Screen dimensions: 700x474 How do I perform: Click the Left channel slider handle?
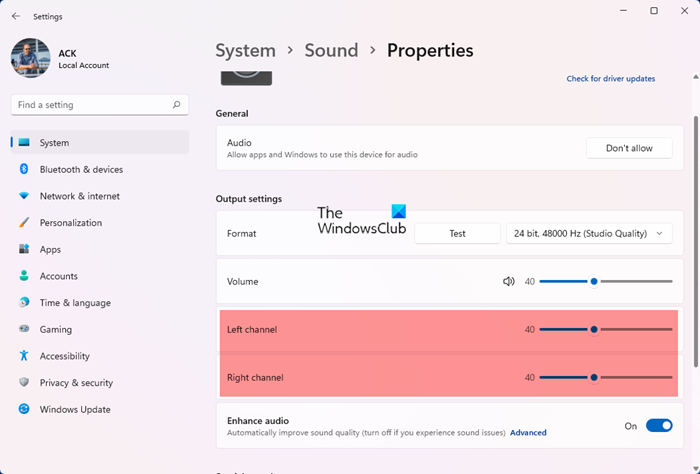pyautogui.click(x=594, y=329)
